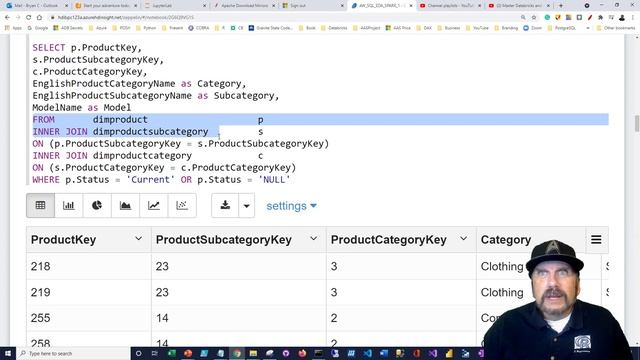The image size is (640, 360).
Task: Open Visual Studio Code from taskbar
Action: 367,353
